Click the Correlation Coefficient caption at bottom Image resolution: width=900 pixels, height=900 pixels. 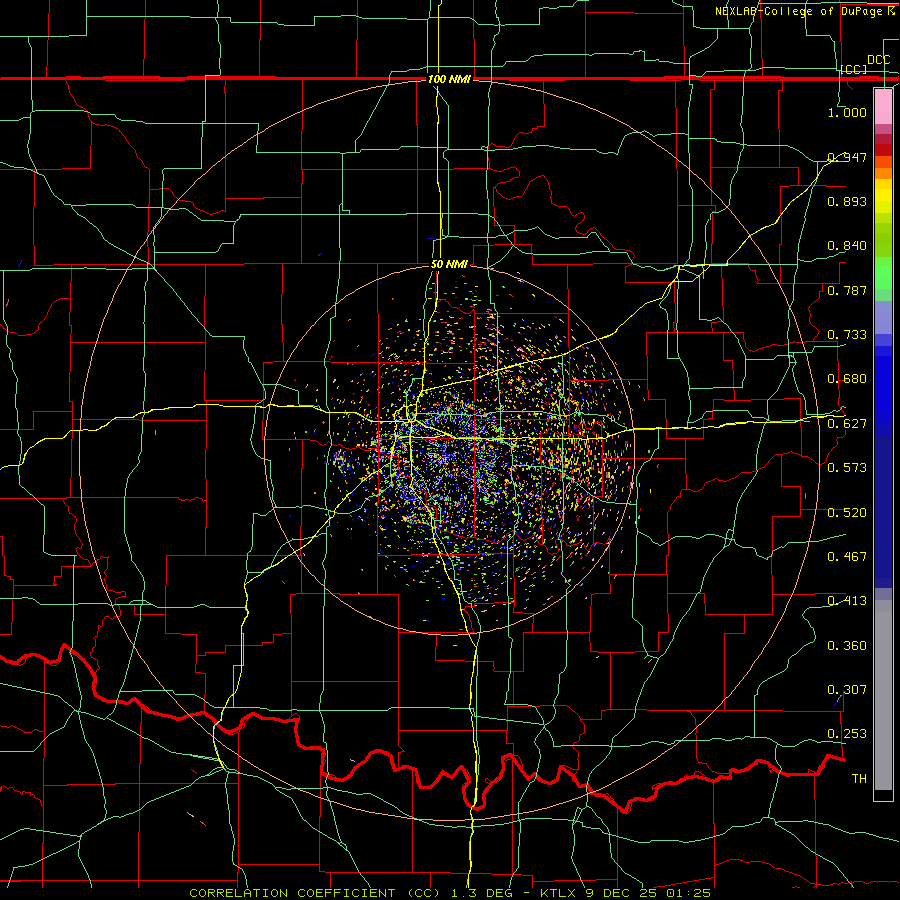click(x=450, y=893)
